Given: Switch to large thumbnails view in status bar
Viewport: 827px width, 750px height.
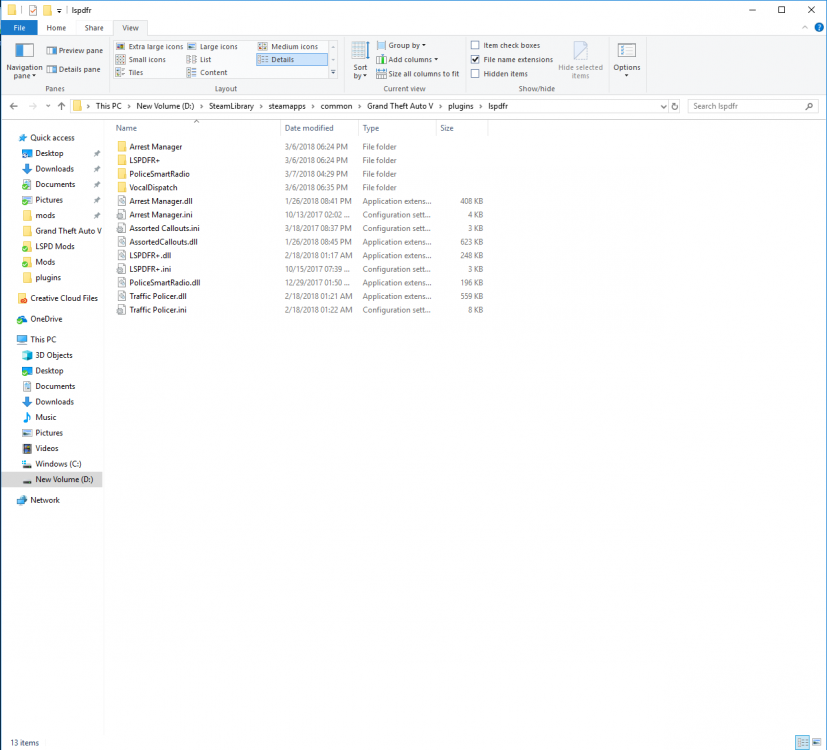Looking at the screenshot, I should [816, 743].
